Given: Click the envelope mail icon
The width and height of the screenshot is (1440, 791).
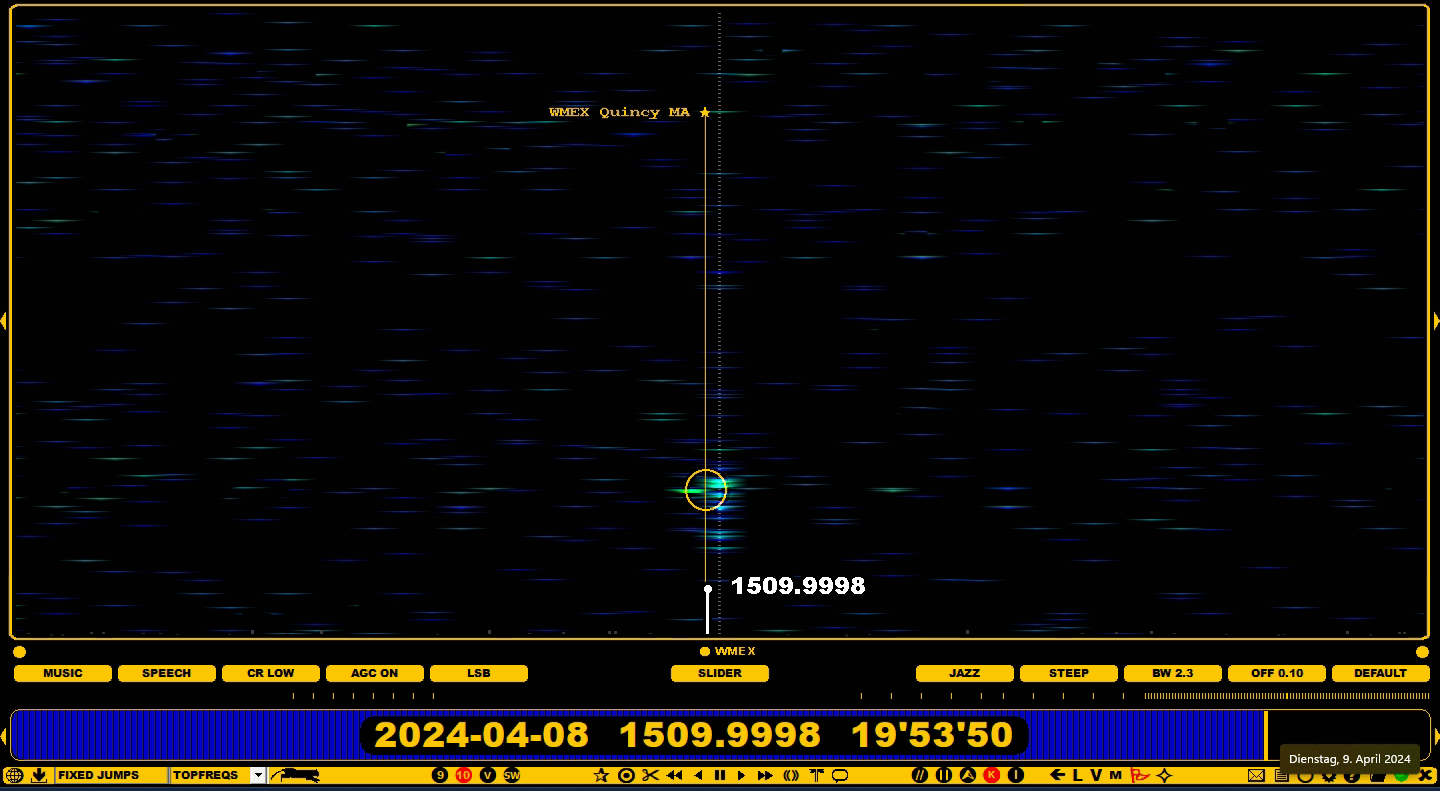Looking at the screenshot, I should coord(1256,775).
